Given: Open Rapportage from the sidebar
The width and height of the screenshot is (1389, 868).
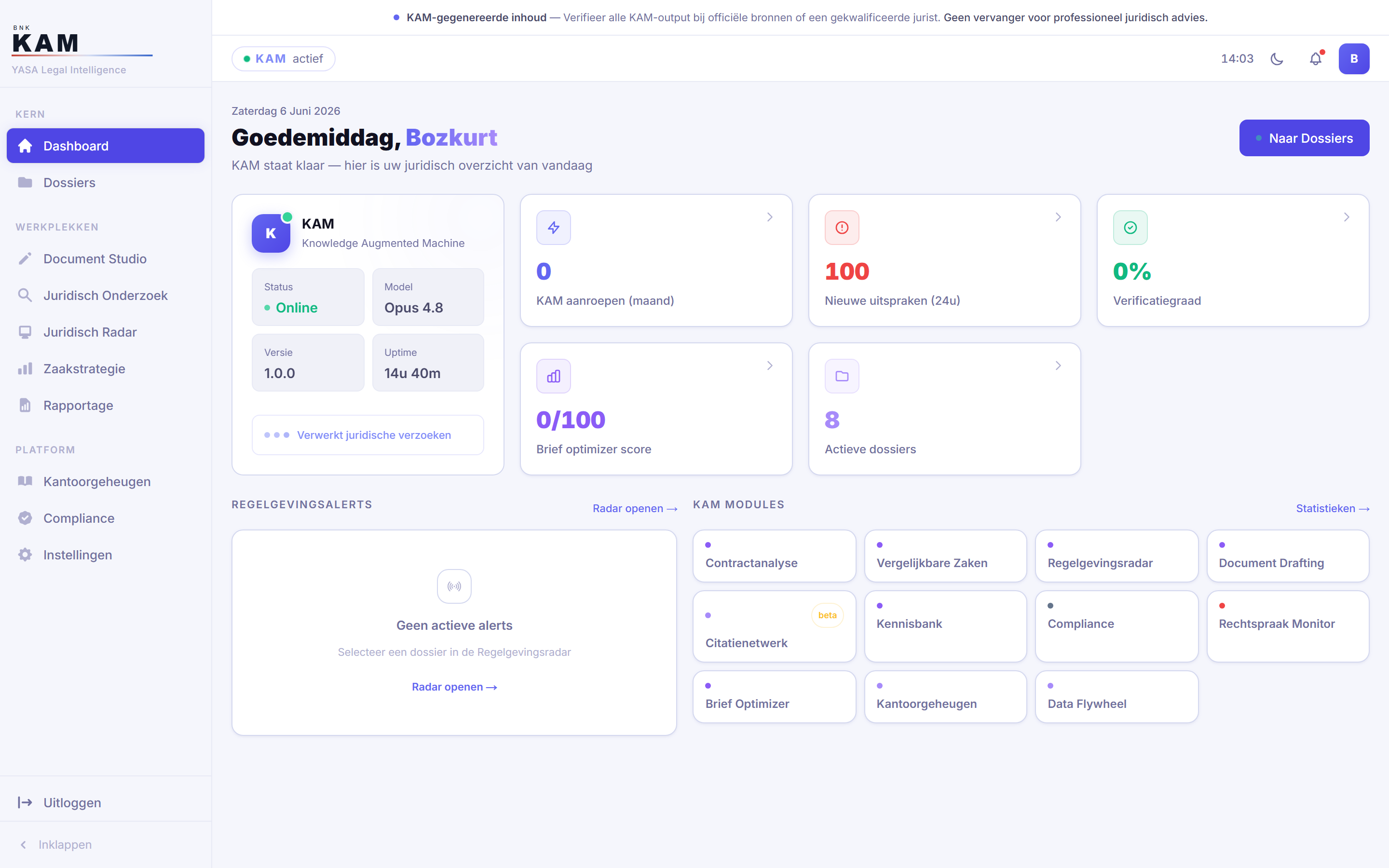Looking at the screenshot, I should pyautogui.click(x=106, y=405).
